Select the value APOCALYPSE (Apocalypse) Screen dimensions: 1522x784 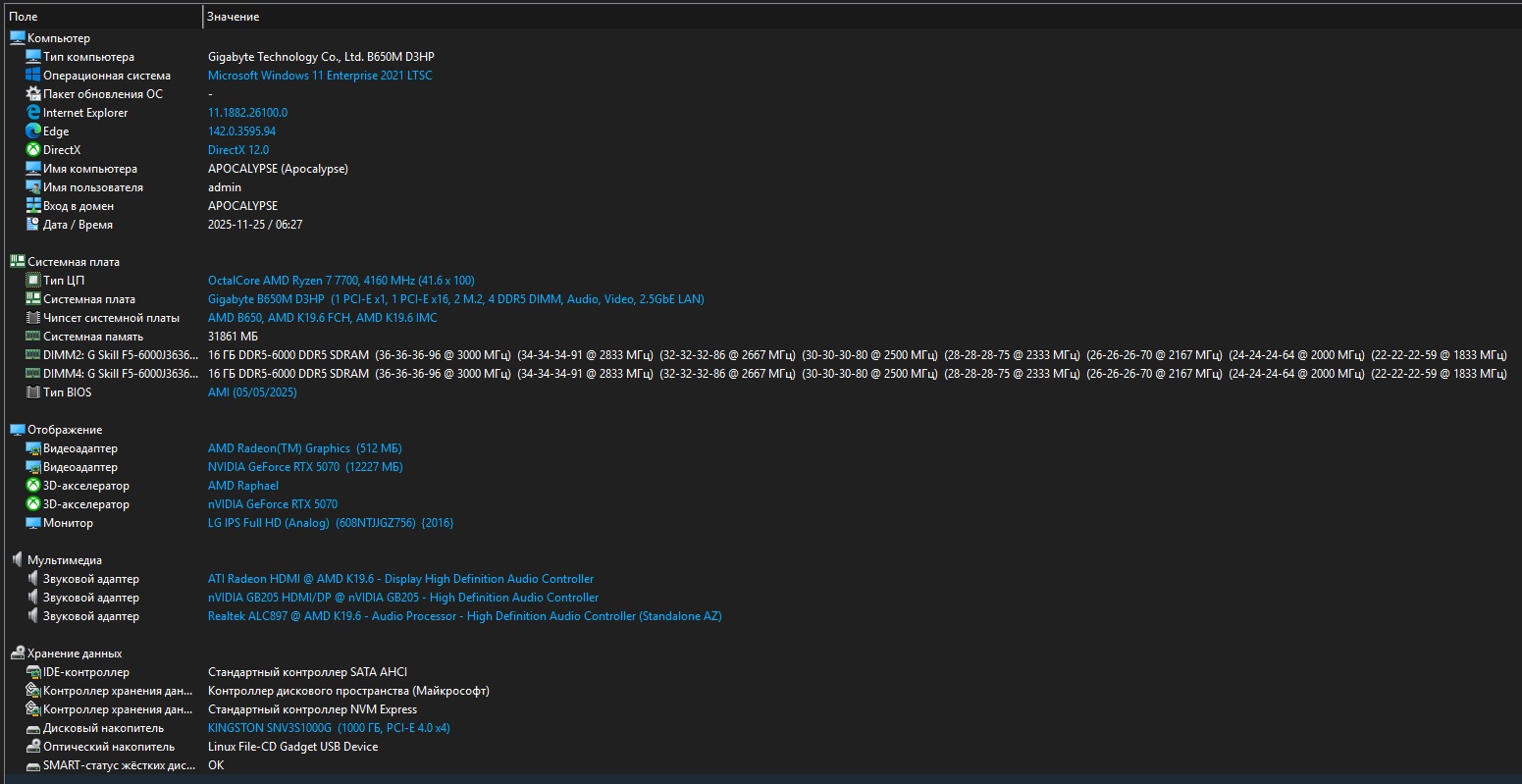[278, 169]
